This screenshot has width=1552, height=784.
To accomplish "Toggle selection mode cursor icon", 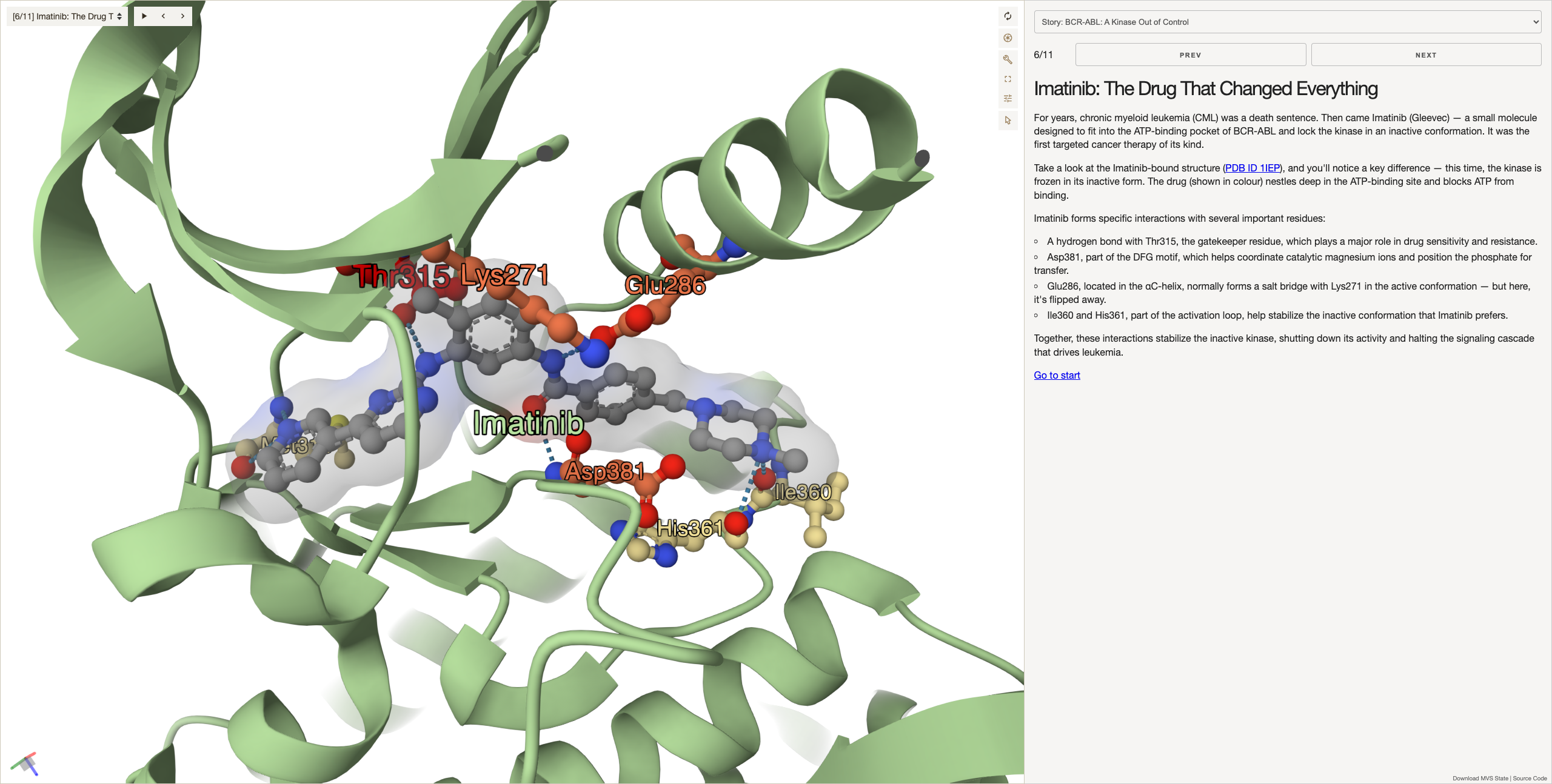I will pyautogui.click(x=1008, y=120).
